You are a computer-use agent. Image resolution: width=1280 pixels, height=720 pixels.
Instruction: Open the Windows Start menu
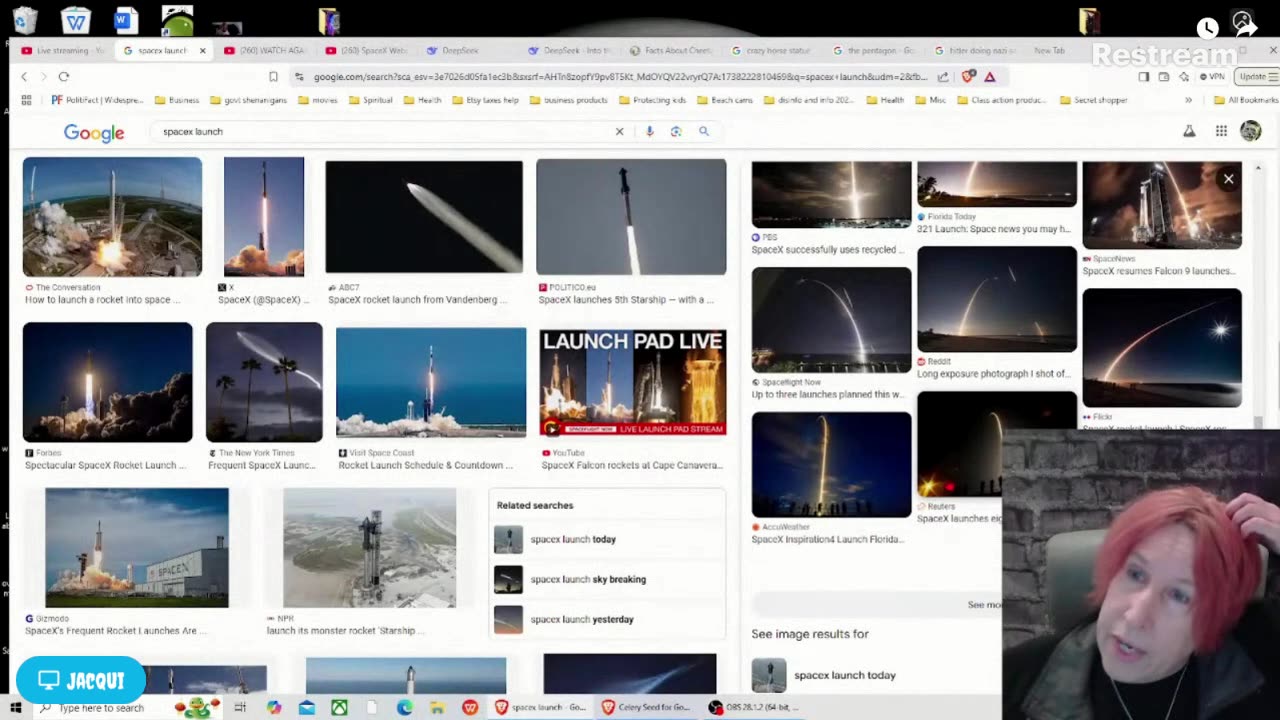click(x=15, y=708)
